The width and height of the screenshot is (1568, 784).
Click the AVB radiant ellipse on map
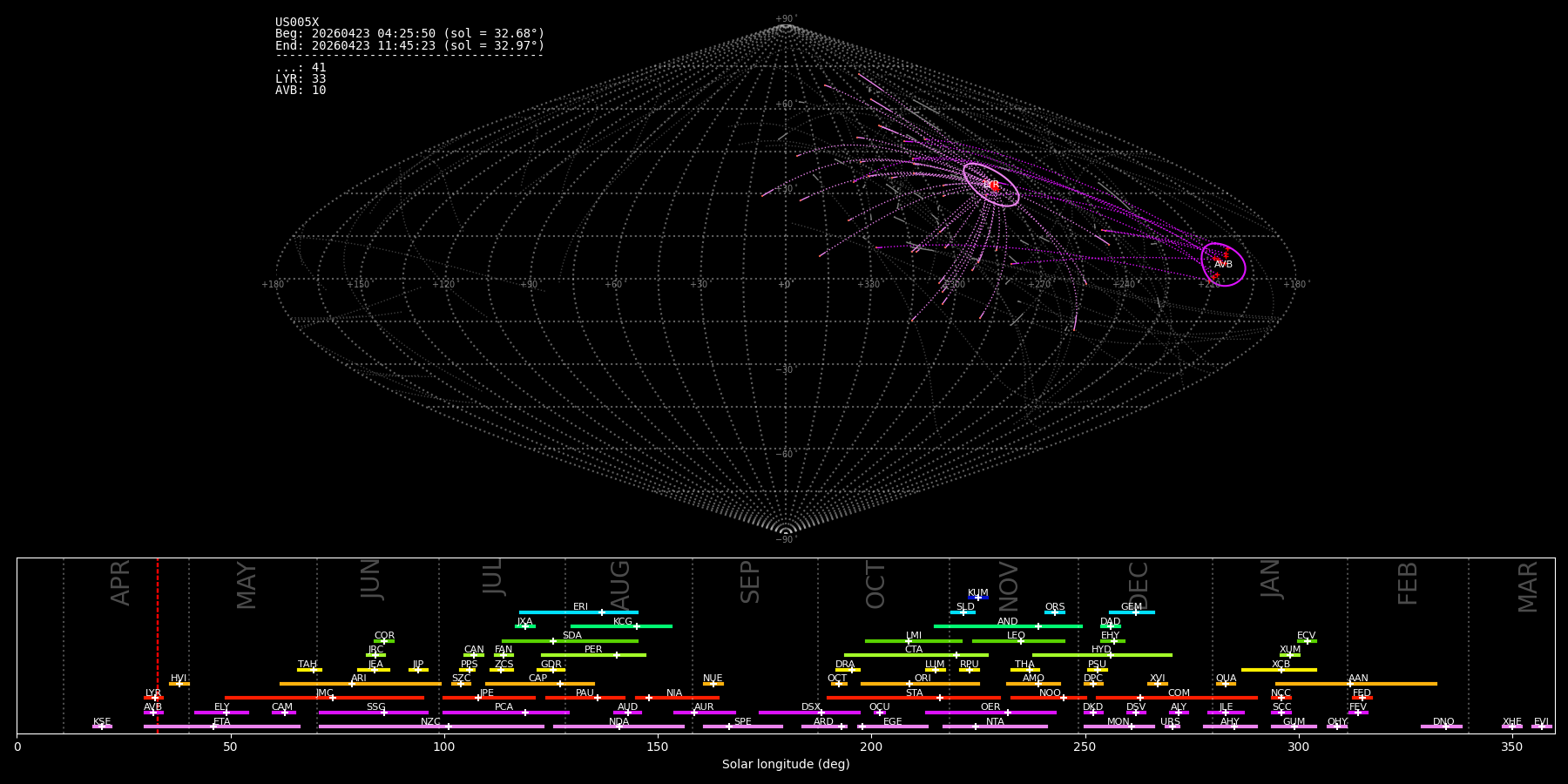click(x=1223, y=265)
